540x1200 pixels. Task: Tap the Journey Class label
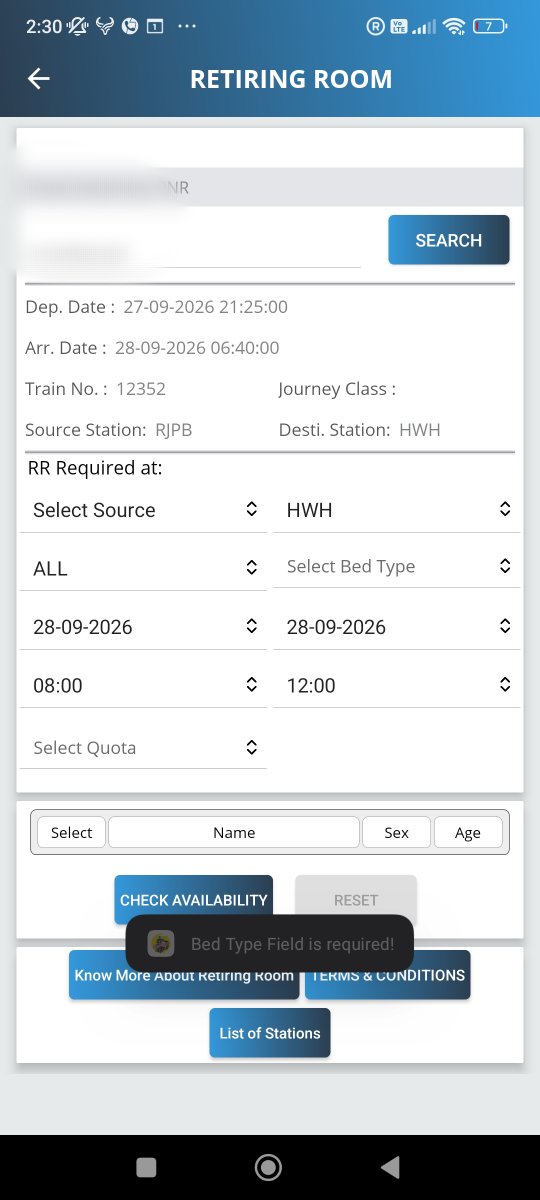tap(337, 389)
